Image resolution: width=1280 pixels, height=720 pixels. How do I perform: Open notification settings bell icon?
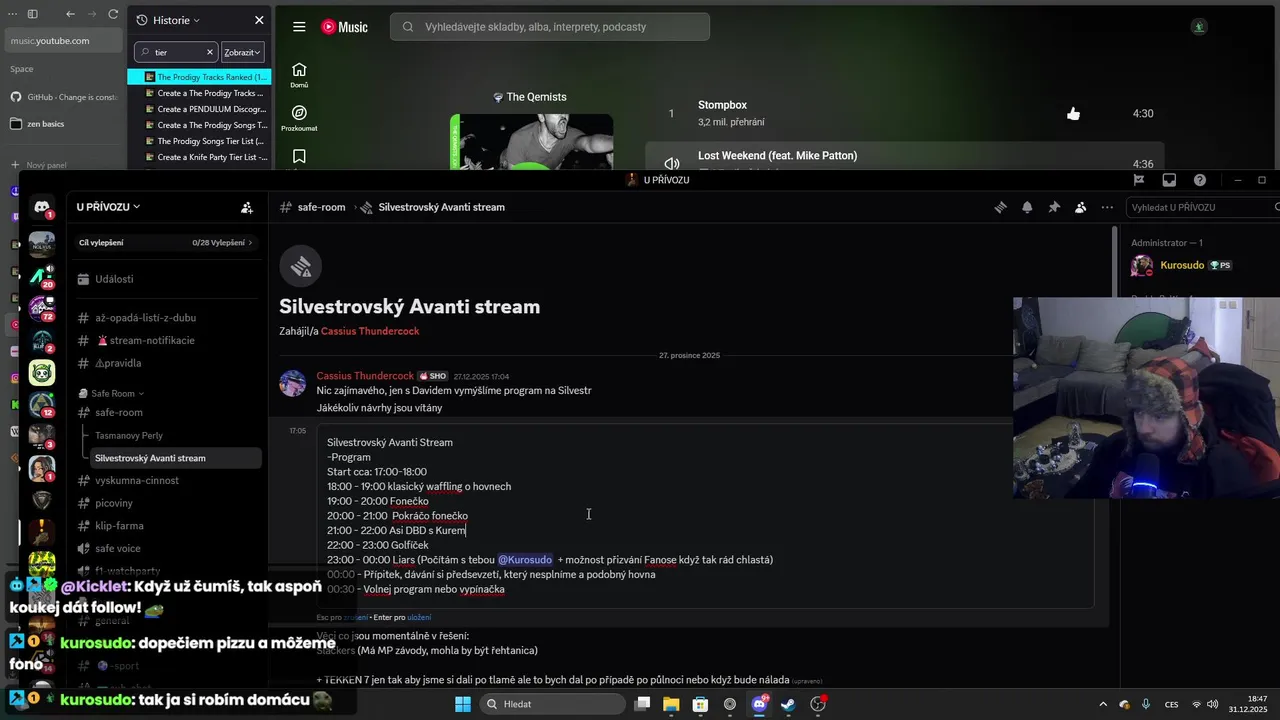click(x=1027, y=207)
